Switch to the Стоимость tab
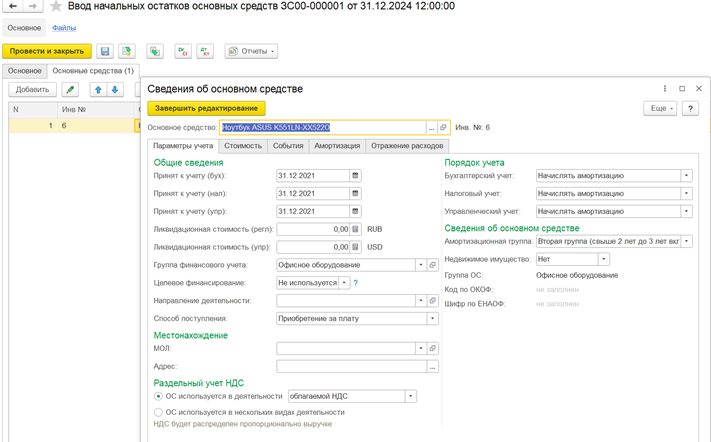The image size is (711, 442). [243, 146]
